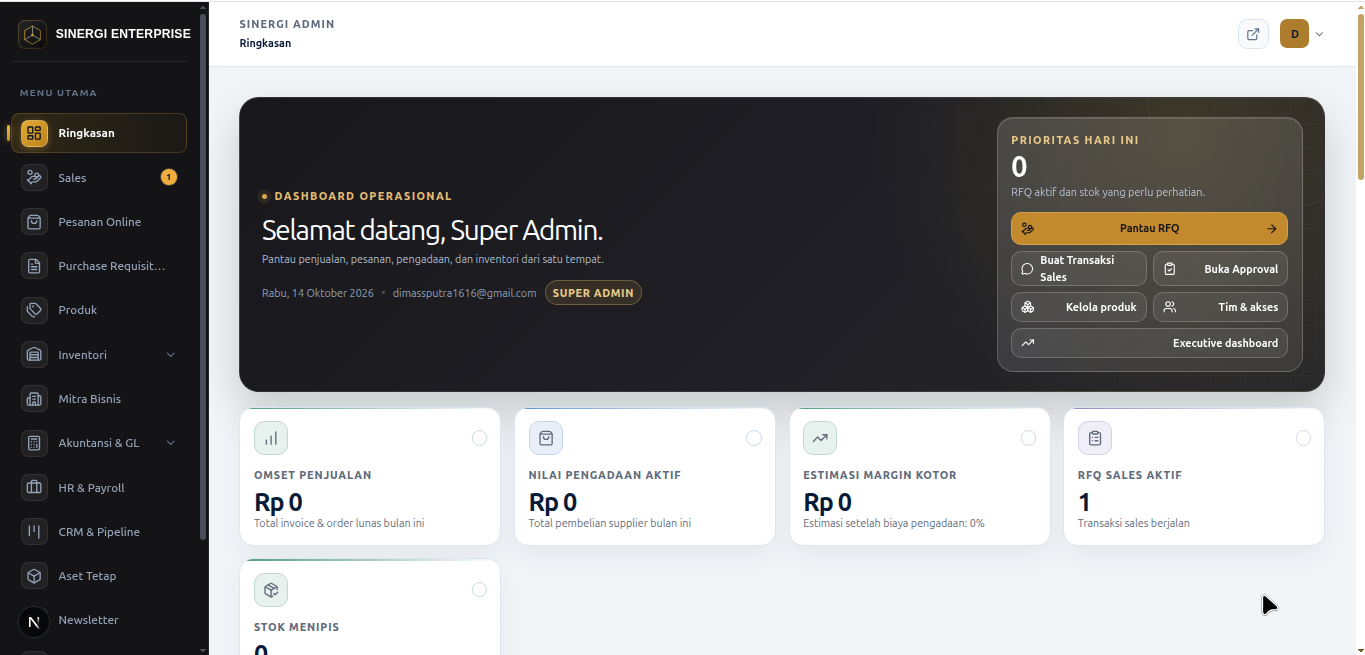This screenshot has width=1365, height=655.
Task: Click the handshake icon on Pantau RFQ
Action: 1028,229
